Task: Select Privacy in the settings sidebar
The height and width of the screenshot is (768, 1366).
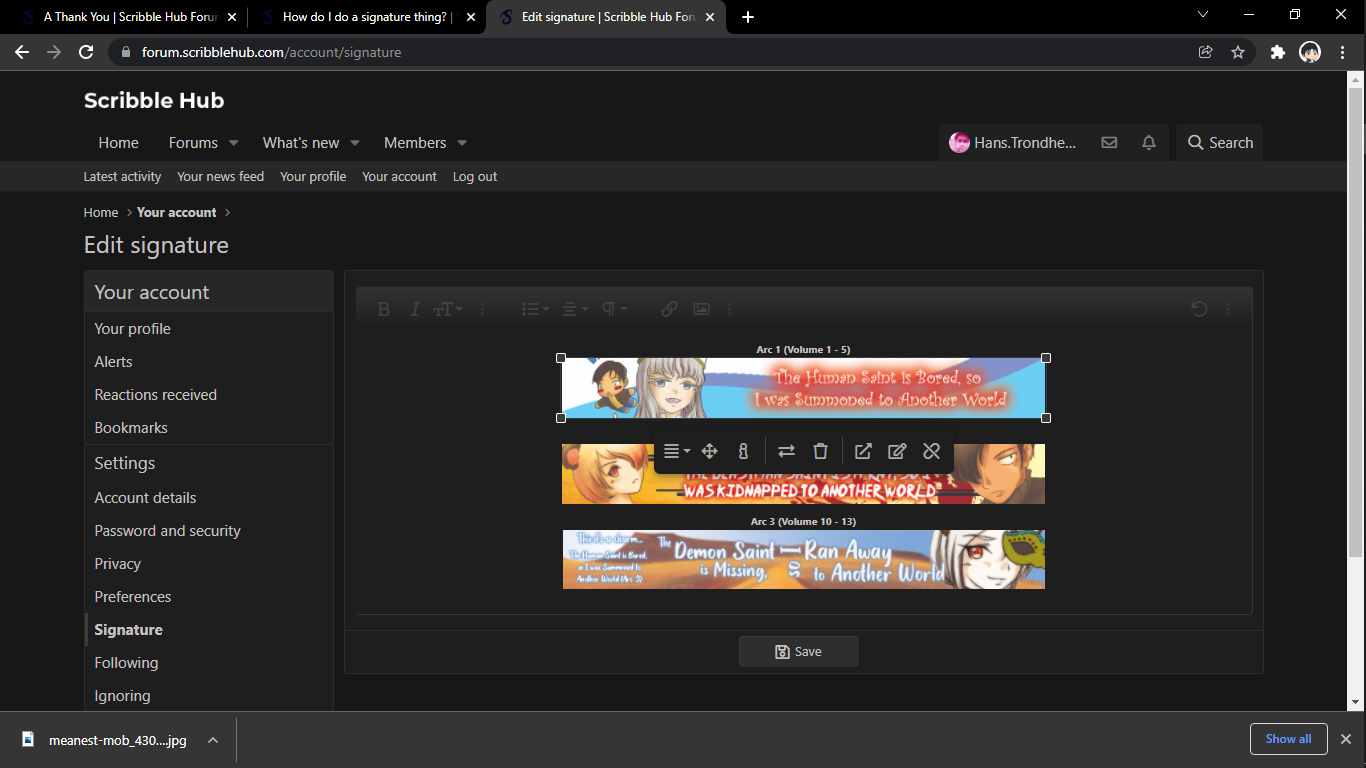Action: 118,564
